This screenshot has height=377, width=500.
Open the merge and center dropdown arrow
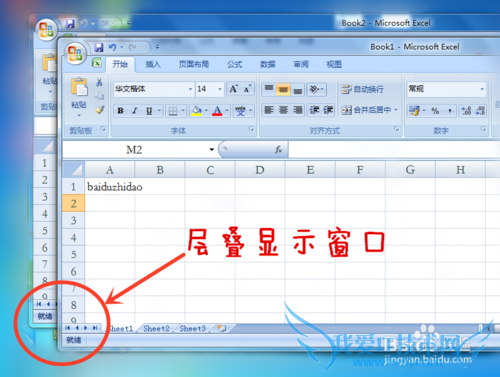396,110
